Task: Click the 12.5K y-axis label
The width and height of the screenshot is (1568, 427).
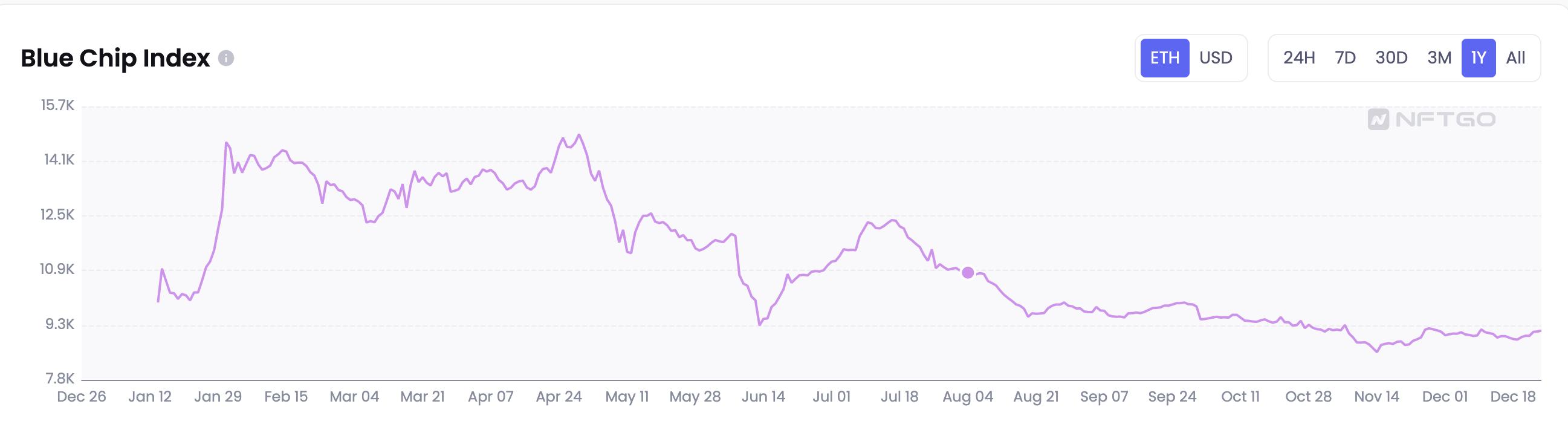Action: pyautogui.click(x=58, y=215)
